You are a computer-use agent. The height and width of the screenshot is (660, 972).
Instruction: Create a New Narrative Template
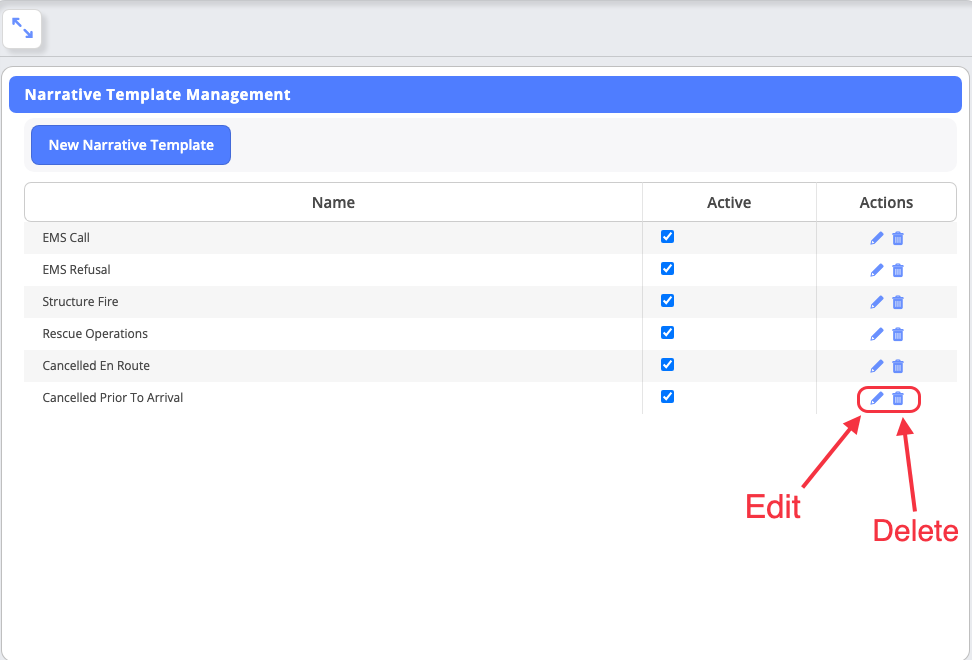(131, 145)
